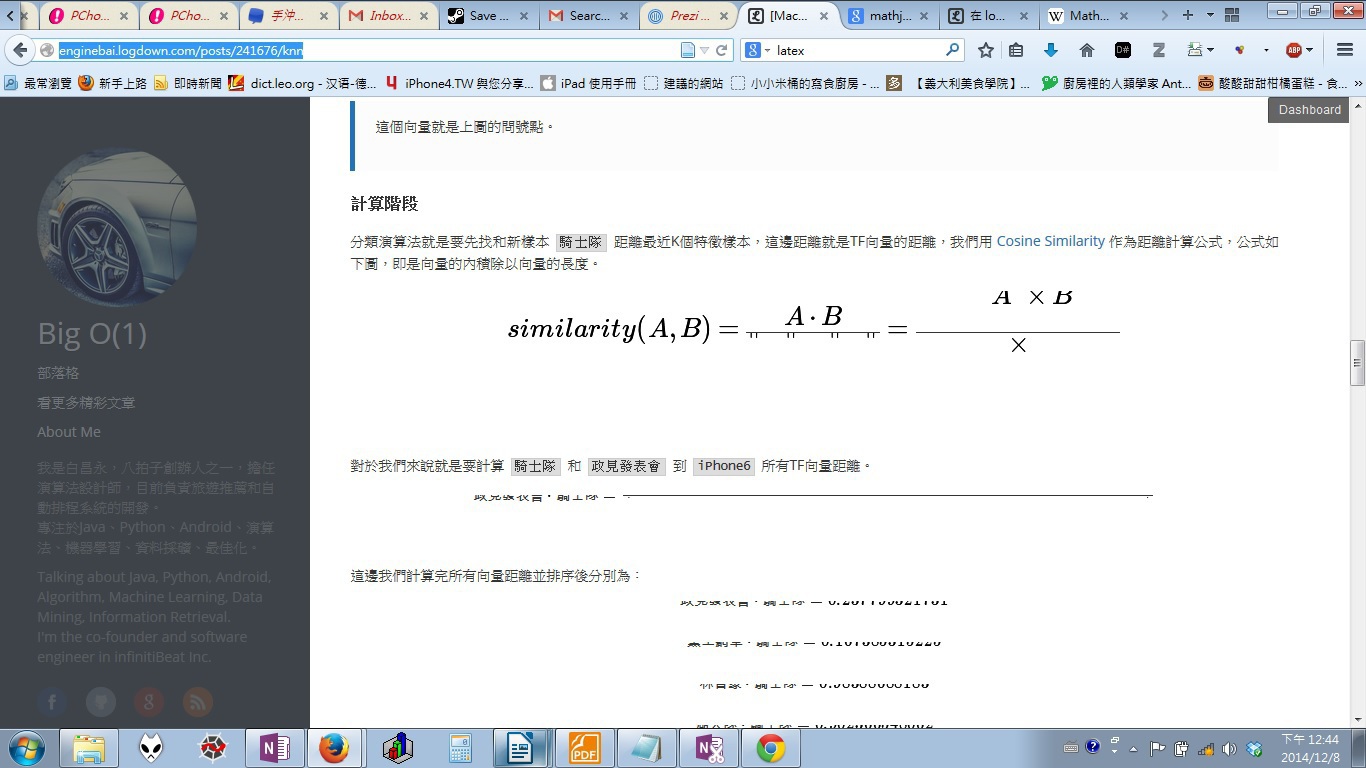Switch to the Math Wikipedia tab
This screenshot has width=1366, height=768.
[x=1087, y=15]
